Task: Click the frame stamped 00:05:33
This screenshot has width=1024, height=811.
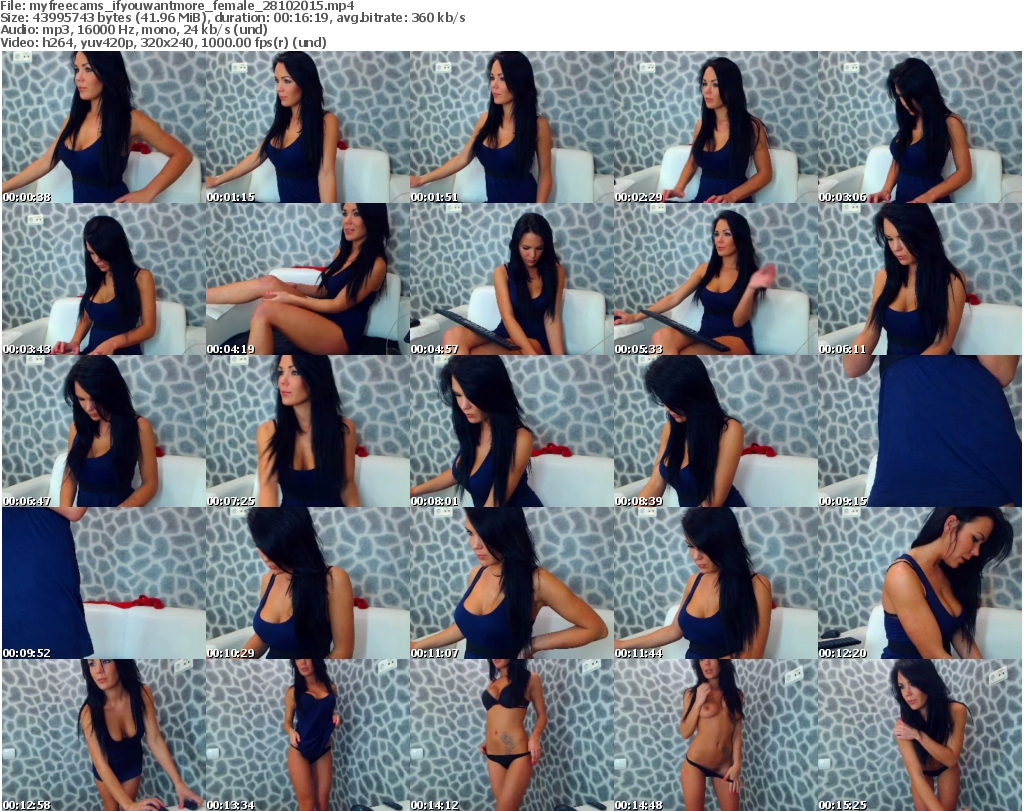Action: click(x=715, y=279)
